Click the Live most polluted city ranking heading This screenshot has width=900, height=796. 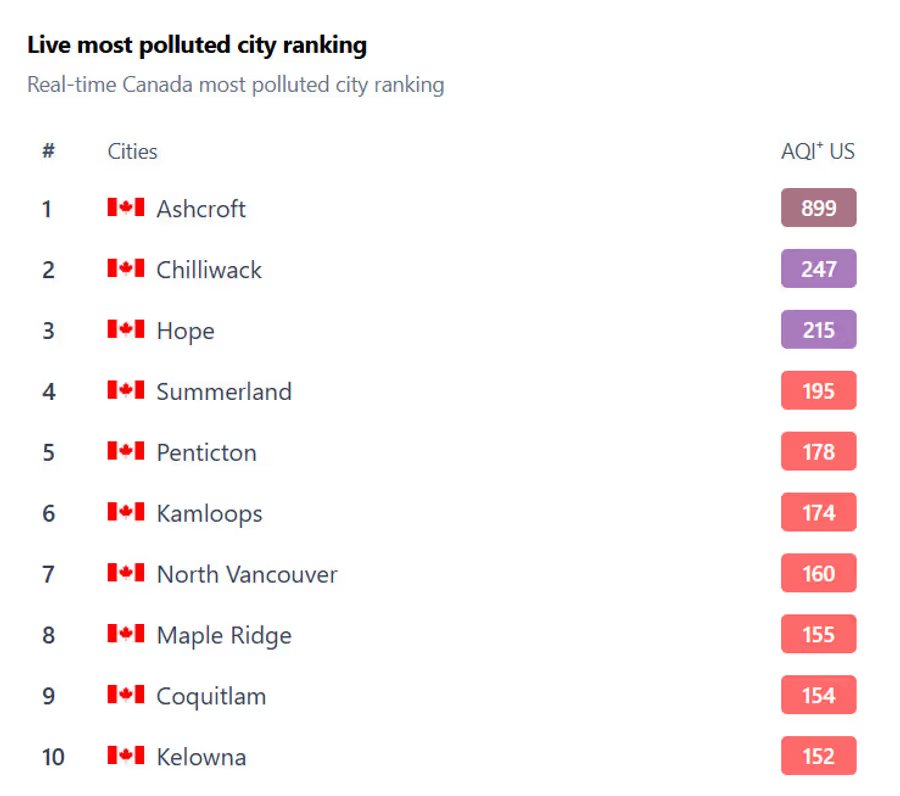coord(197,45)
